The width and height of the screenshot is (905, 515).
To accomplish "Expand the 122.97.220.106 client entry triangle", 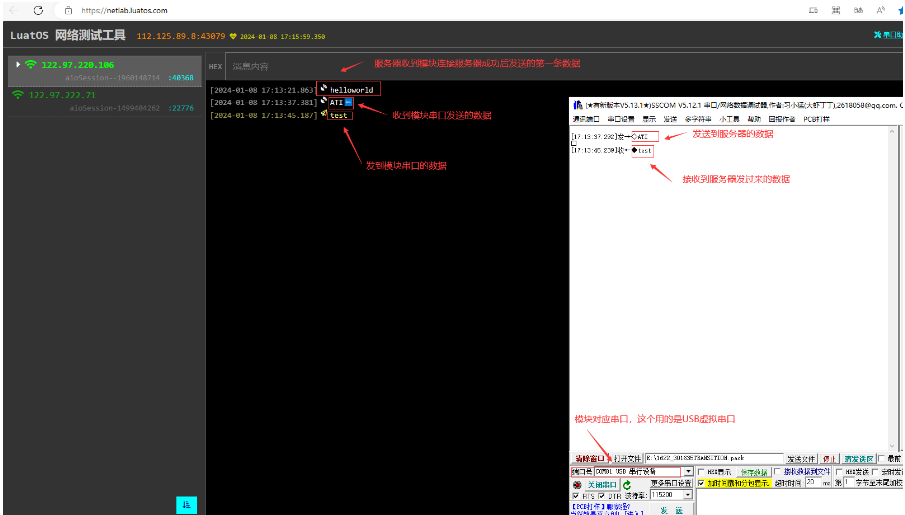I will click(x=18, y=65).
